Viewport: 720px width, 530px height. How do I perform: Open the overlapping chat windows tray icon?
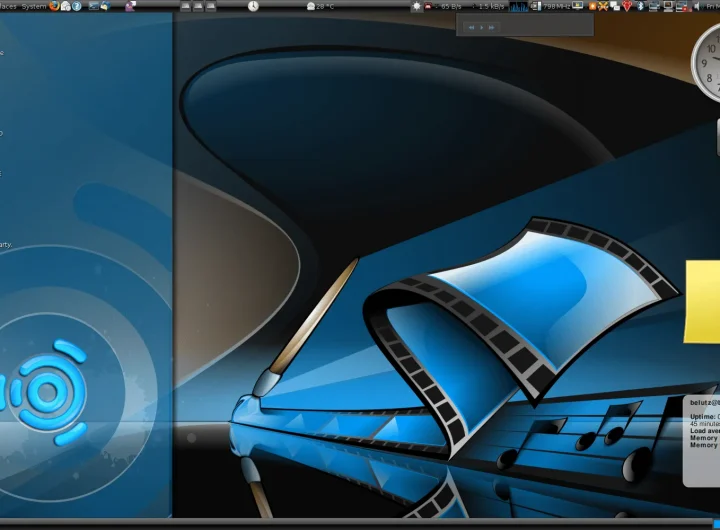pos(614,6)
